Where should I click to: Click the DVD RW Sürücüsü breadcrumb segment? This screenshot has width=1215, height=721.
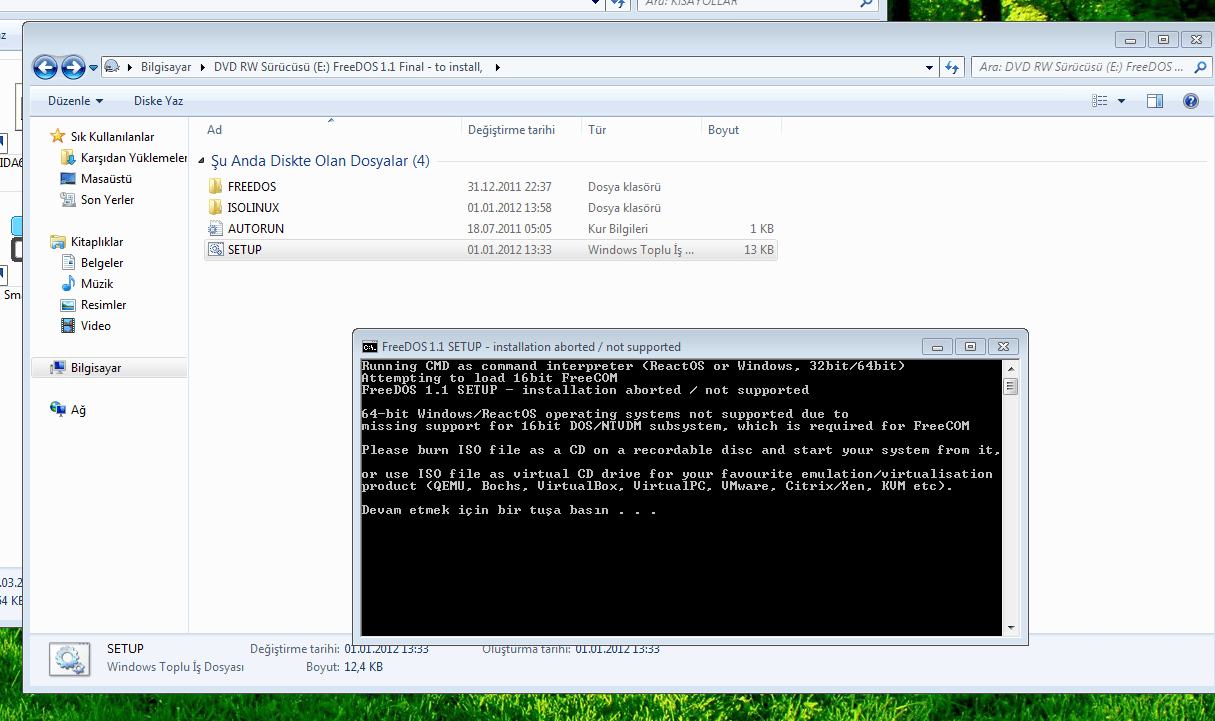(x=348, y=67)
